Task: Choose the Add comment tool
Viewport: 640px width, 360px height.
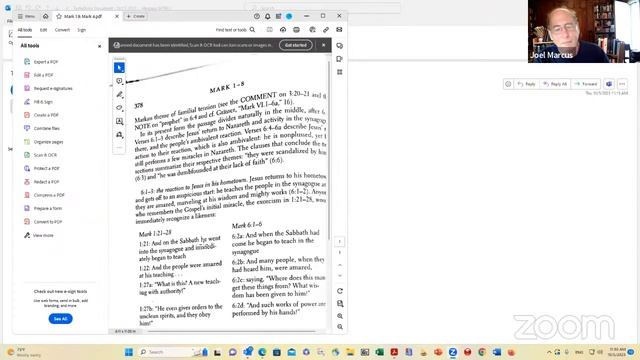Action: pyautogui.click(x=119, y=81)
